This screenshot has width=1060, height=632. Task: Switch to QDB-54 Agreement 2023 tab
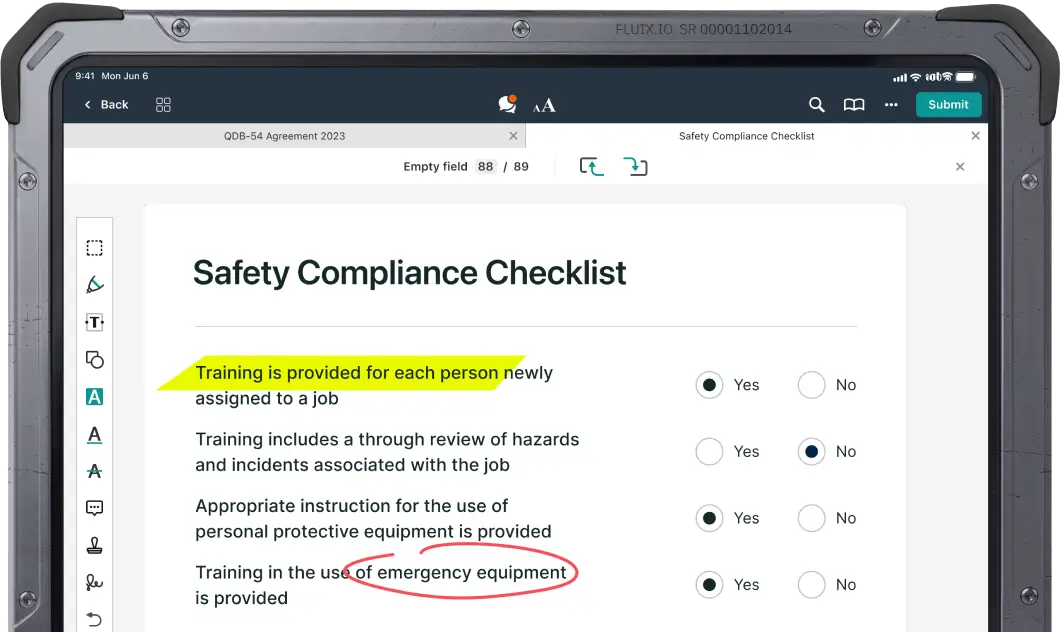point(285,136)
